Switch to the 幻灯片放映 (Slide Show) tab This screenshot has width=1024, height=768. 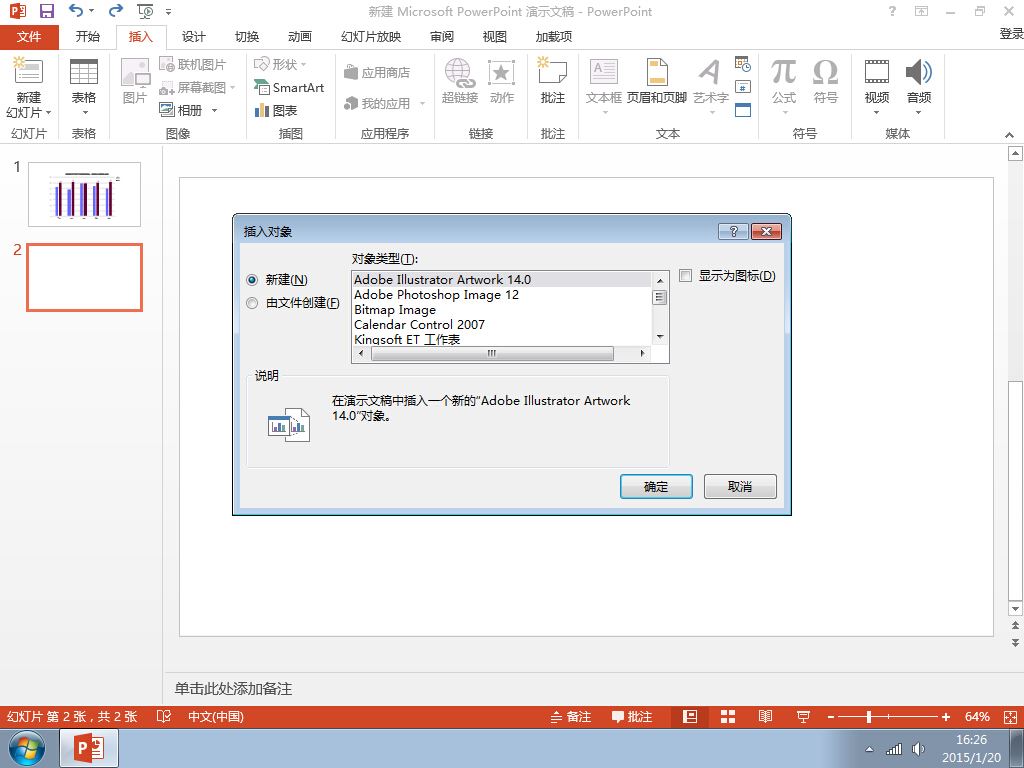click(371, 37)
